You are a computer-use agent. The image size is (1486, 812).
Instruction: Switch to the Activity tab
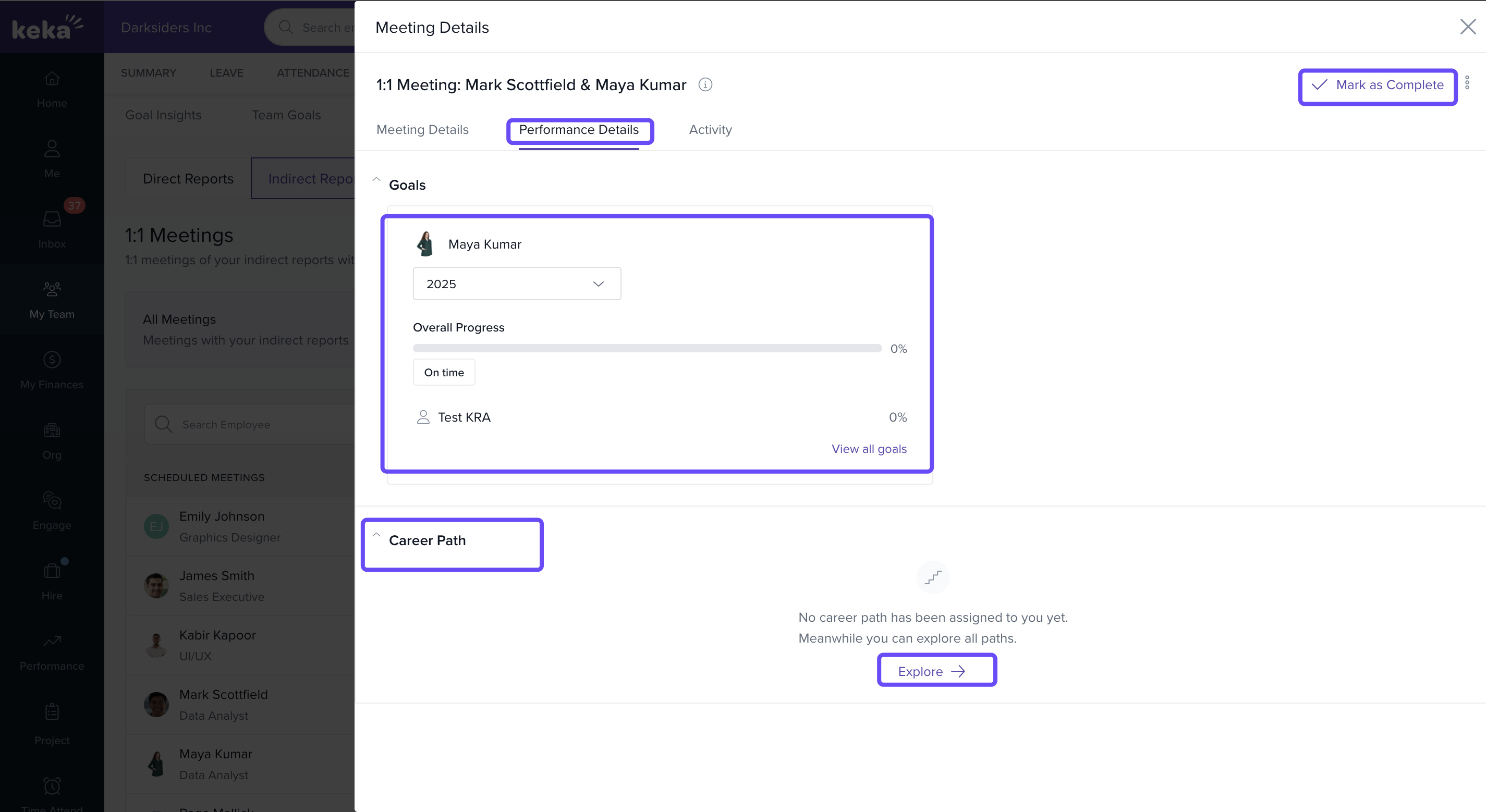[710, 130]
